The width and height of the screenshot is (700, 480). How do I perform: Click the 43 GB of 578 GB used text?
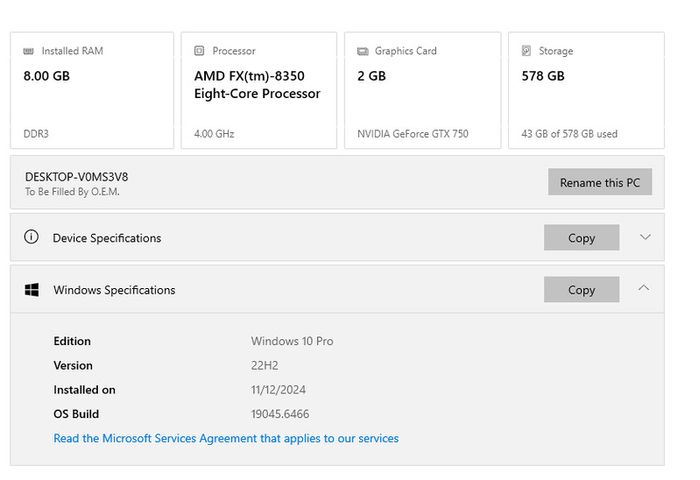click(569, 134)
